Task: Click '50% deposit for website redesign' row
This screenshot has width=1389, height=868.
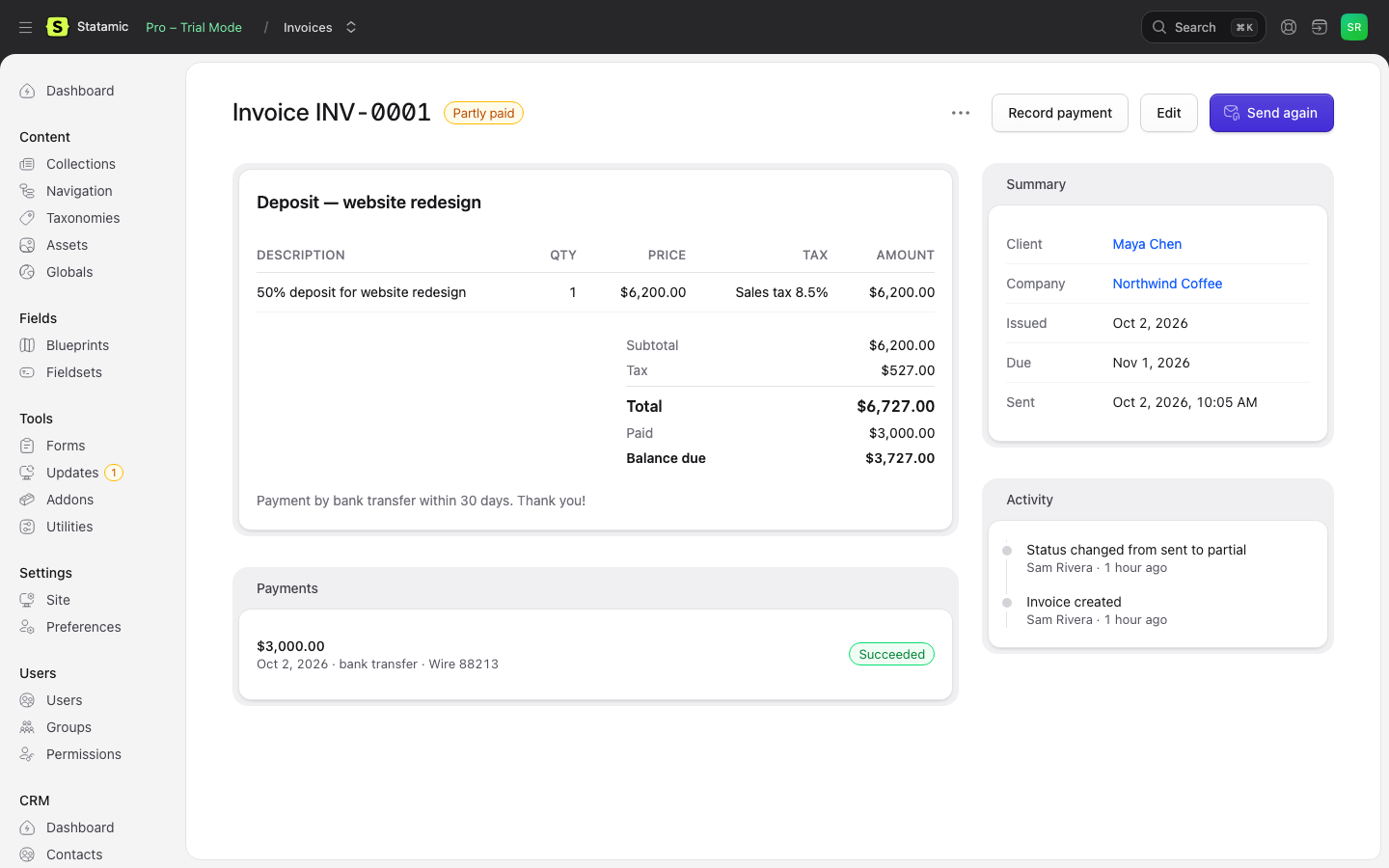Action: pyautogui.click(x=595, y=292)
